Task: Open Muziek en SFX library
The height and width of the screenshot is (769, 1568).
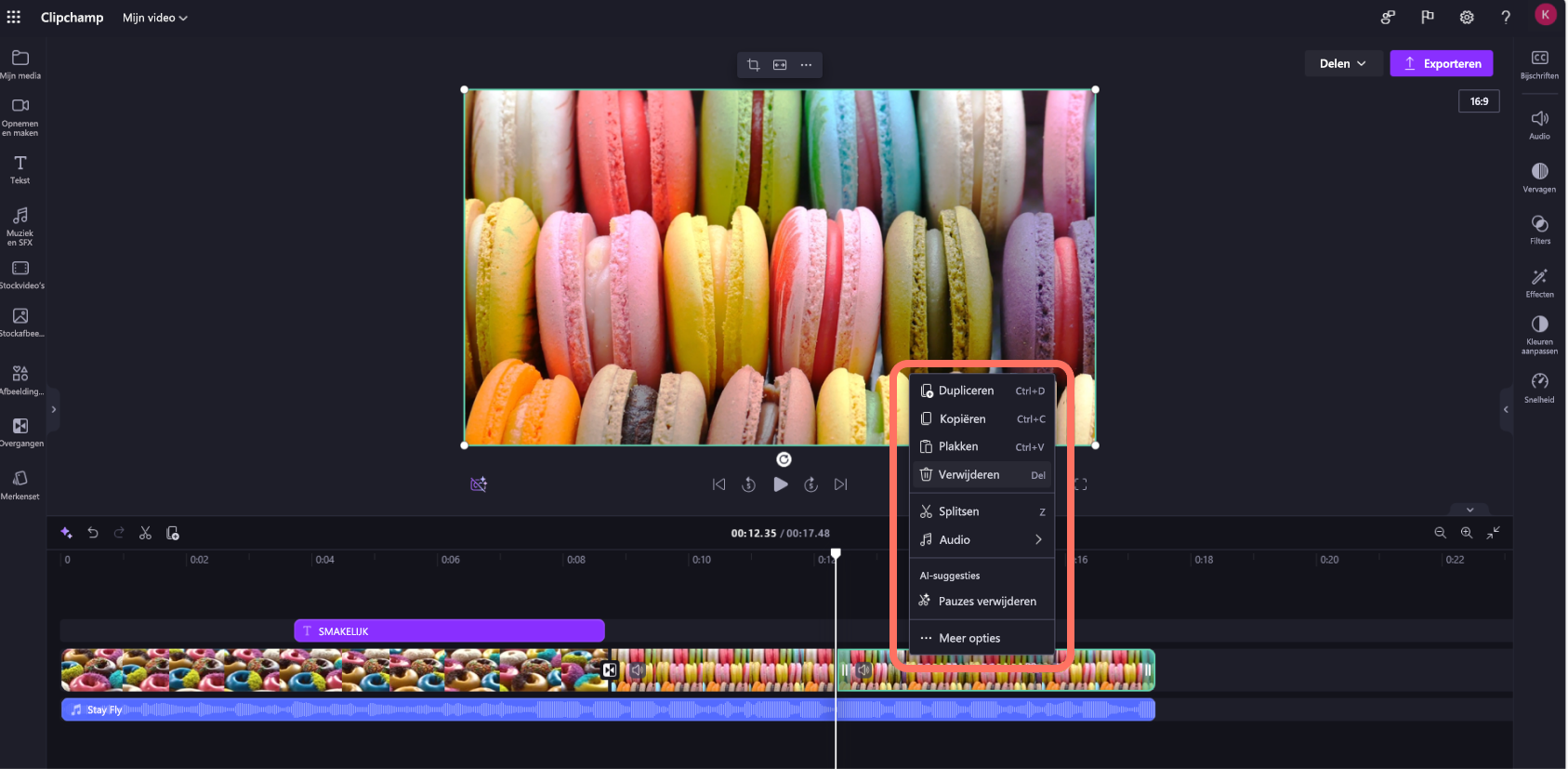Action: (x=20, y=226)
